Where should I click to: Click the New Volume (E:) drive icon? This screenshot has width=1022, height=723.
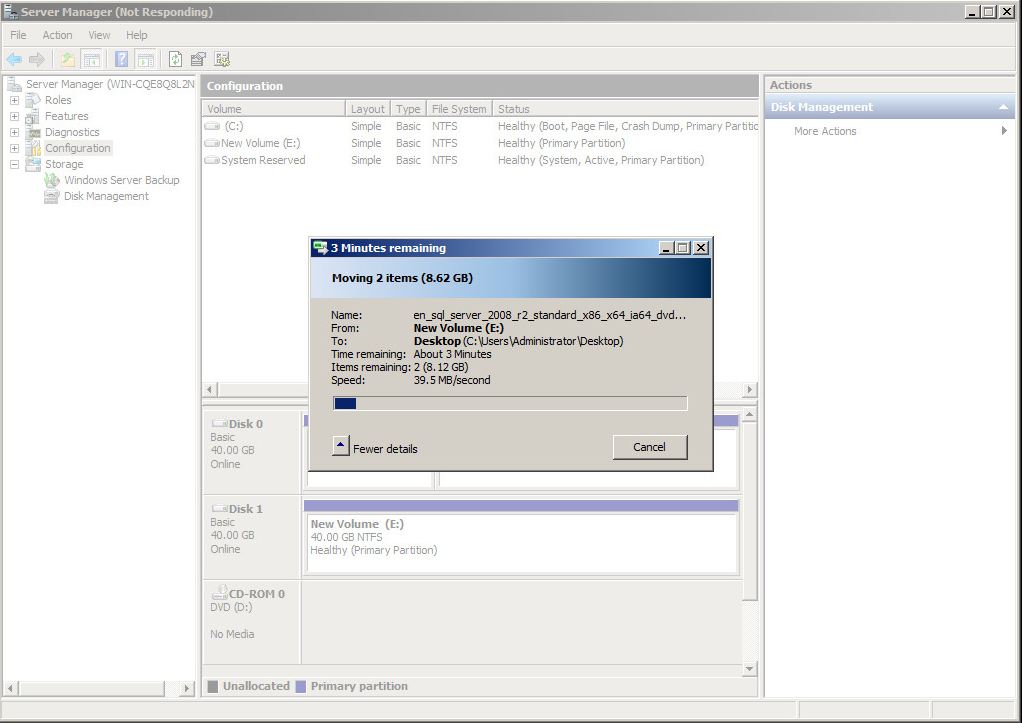click(212, 143)
